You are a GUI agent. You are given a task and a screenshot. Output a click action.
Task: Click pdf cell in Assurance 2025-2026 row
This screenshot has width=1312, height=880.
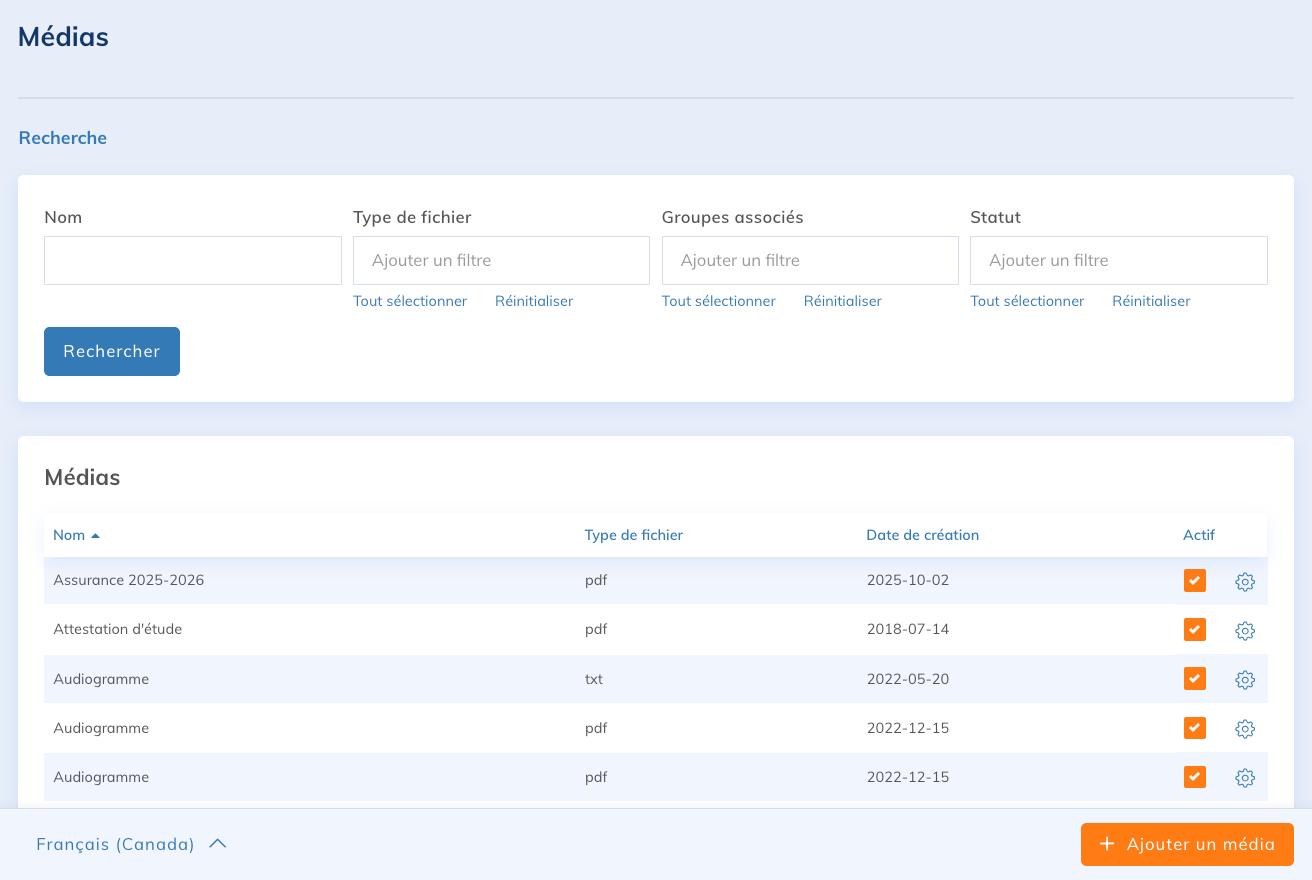(596, 581)
